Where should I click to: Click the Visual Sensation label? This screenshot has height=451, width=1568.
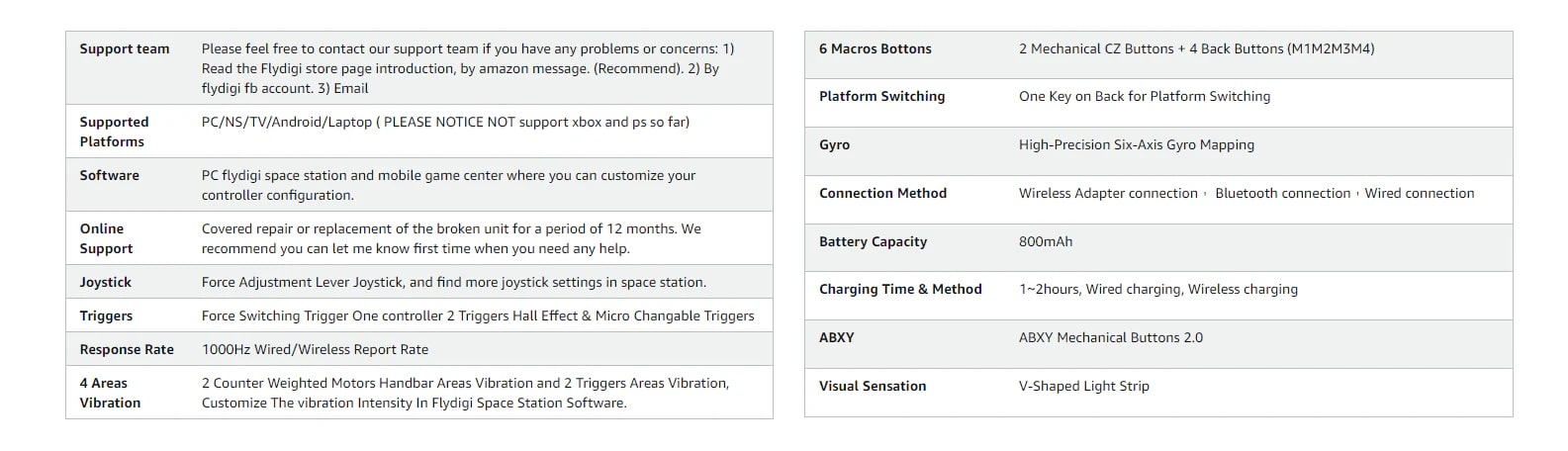[x=873, y=386]
